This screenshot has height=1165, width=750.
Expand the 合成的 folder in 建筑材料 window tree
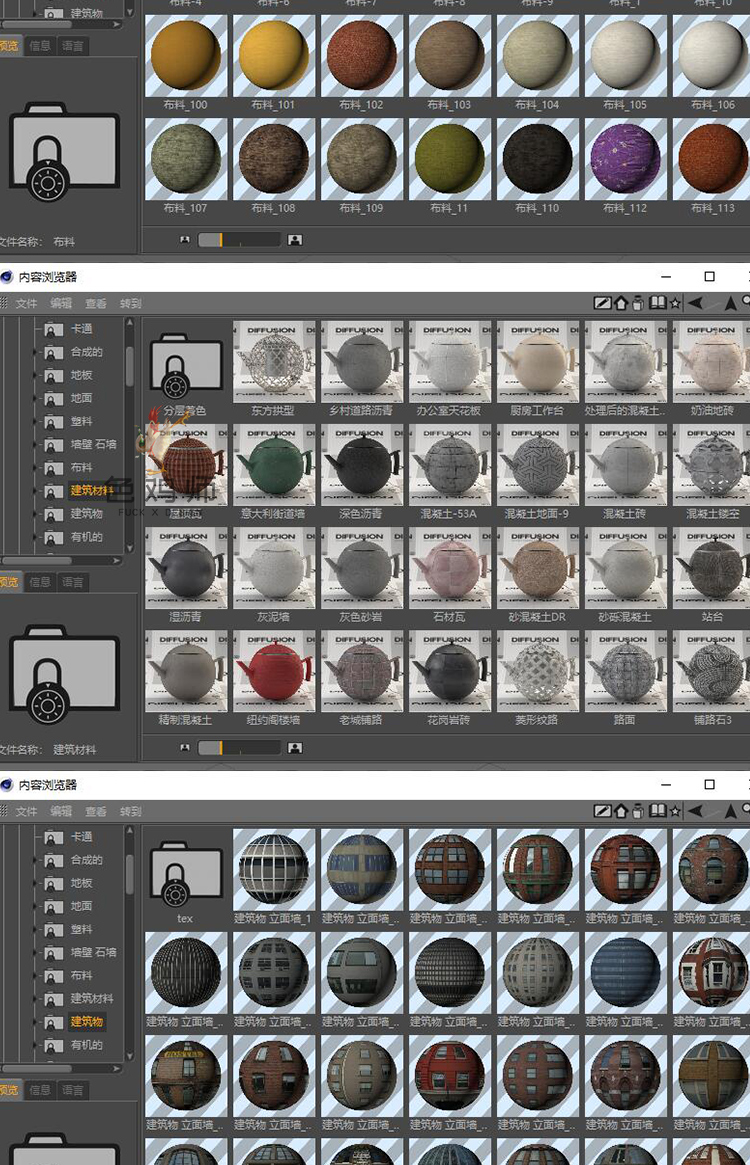point(35,352)
